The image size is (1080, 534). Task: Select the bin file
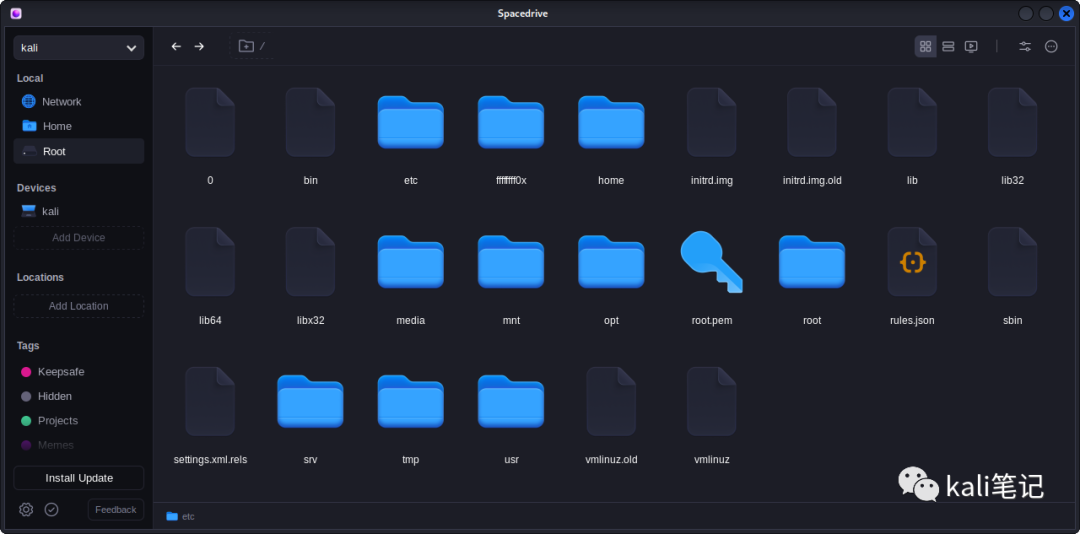tap(311, 122)
